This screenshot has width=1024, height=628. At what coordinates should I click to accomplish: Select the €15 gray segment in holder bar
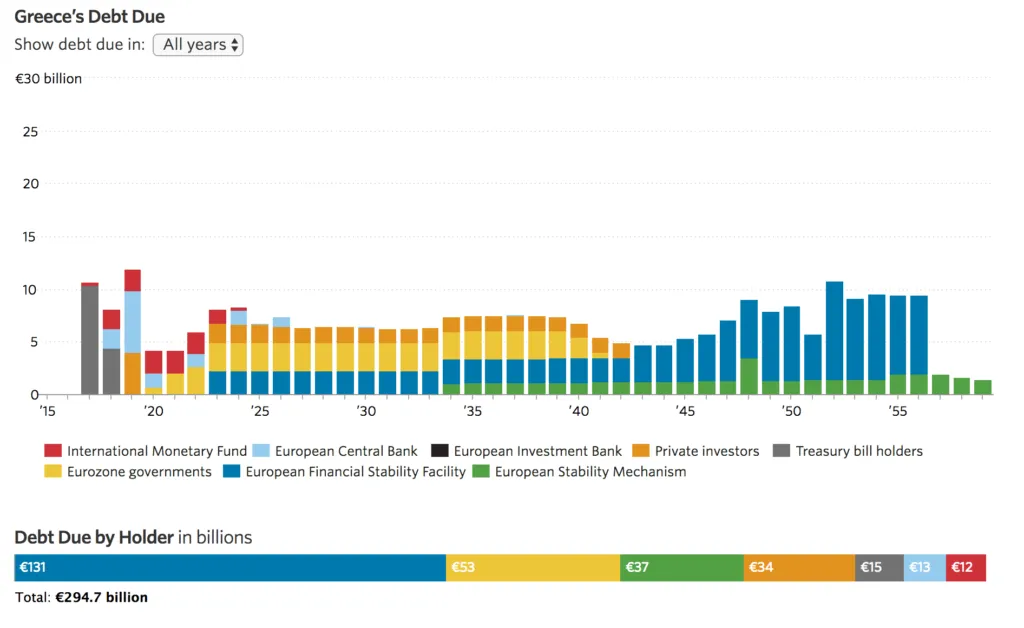click(x=879, y=568)
